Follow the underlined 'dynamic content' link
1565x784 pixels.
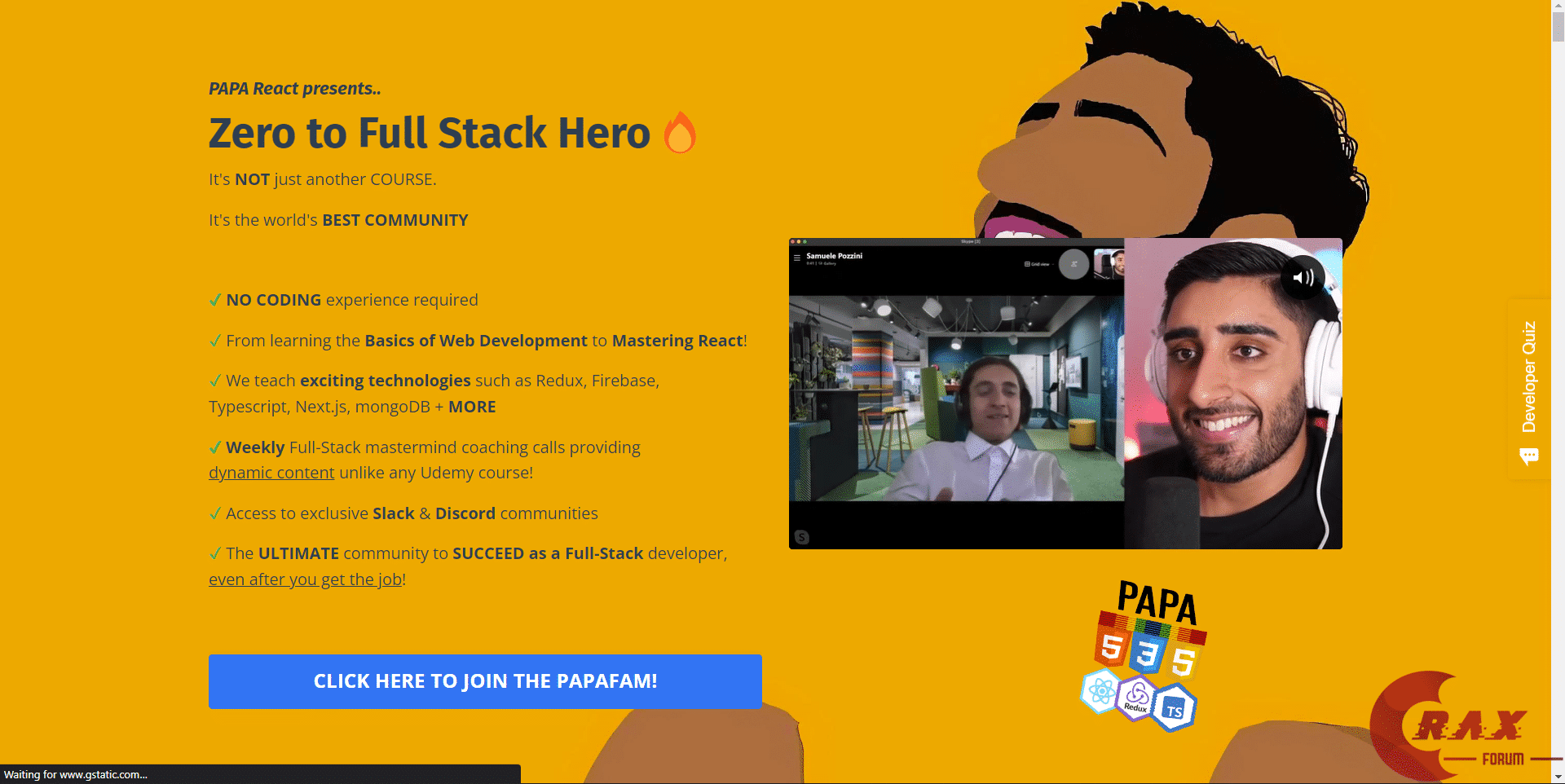(x=271, y=473)
